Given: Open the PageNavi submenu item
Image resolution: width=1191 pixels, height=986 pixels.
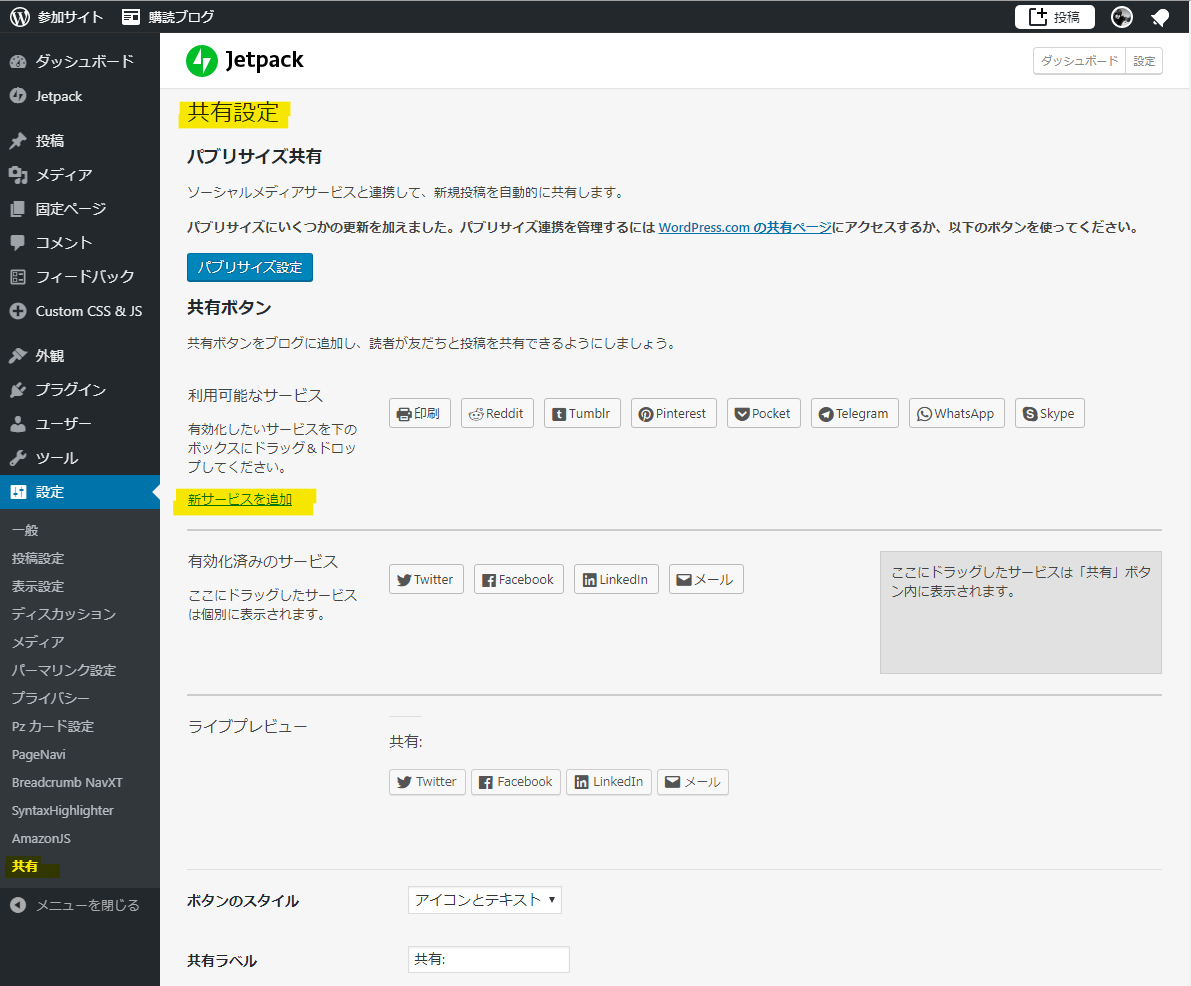Looking at the screenshot, I should point(39,754).
